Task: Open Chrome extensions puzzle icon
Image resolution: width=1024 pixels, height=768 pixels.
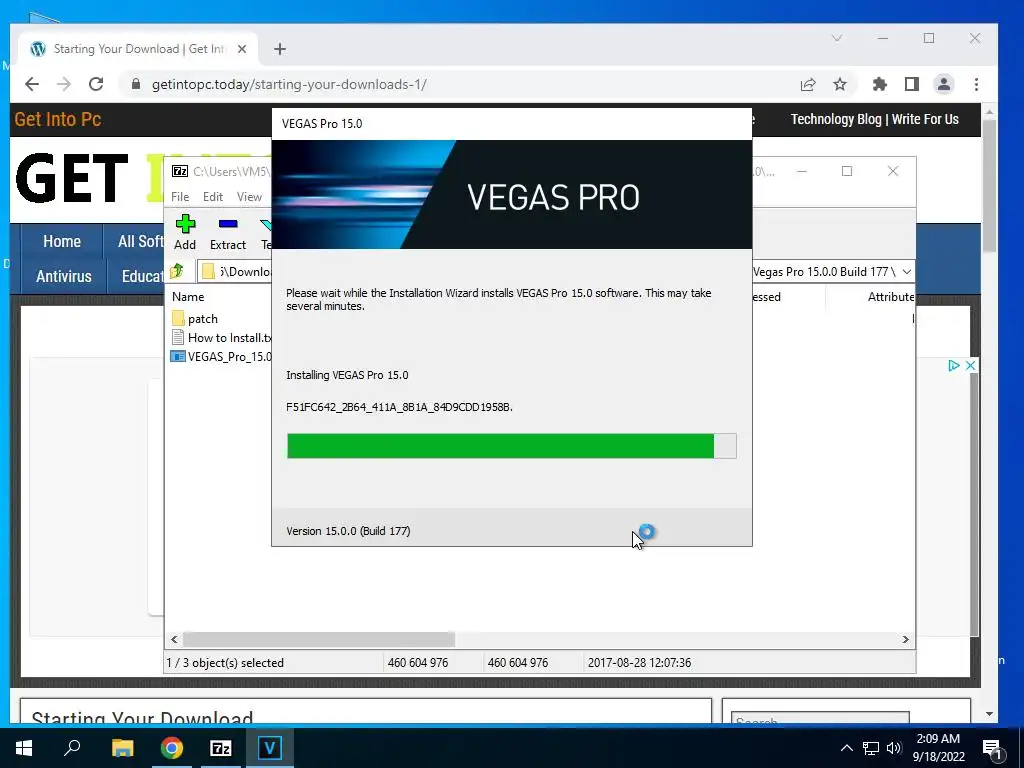Action: point(880,84)
